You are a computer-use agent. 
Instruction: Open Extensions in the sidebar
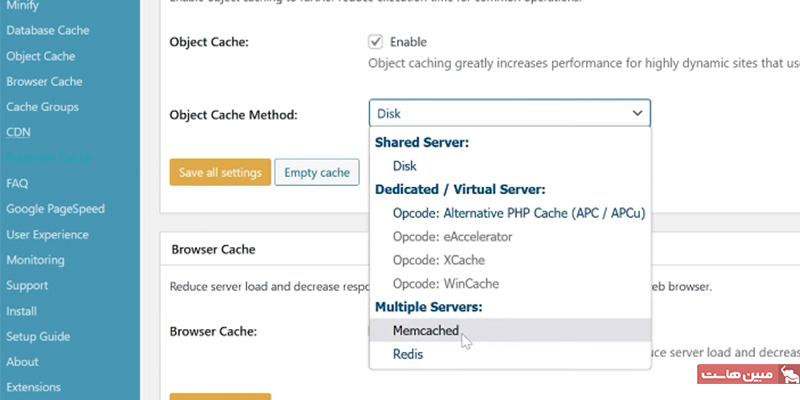(x=33, y=387)
